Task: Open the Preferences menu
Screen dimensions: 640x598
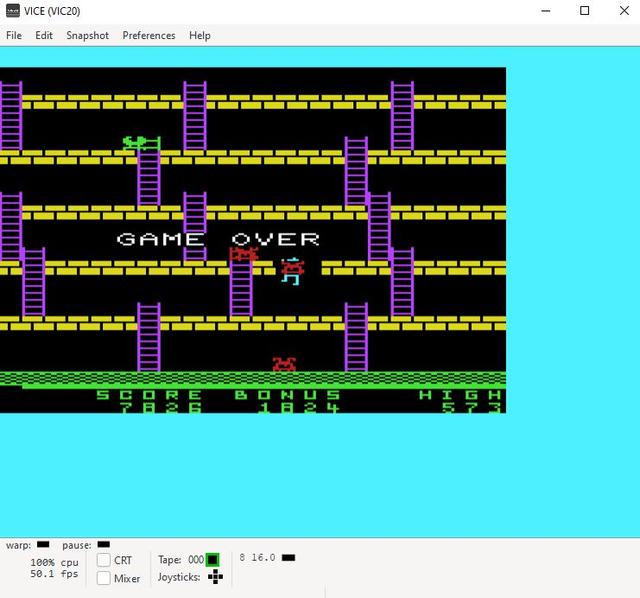Action: click(149, 36)
